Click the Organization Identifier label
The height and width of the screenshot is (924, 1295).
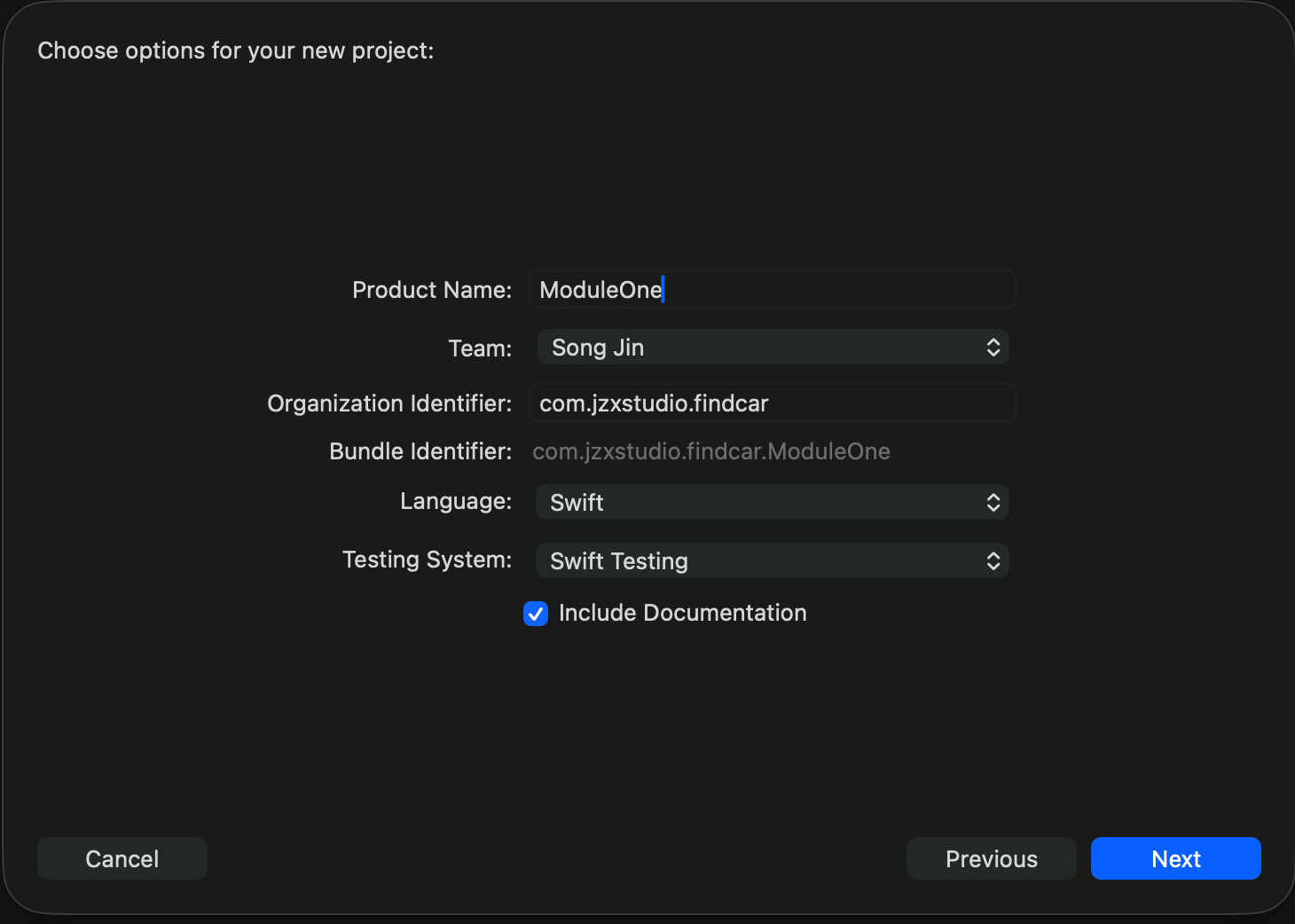[389, 403]
